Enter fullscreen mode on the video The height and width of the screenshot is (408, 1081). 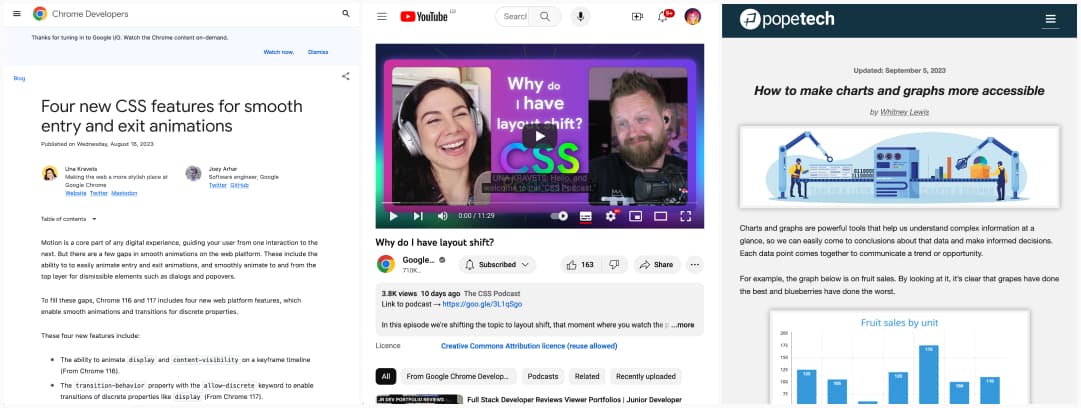click(x=686, y=215)
